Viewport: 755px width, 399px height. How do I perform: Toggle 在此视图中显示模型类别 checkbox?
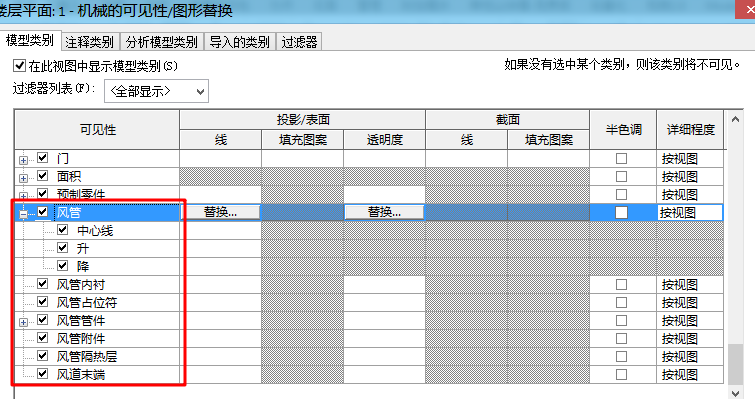[x=20, y=65]
